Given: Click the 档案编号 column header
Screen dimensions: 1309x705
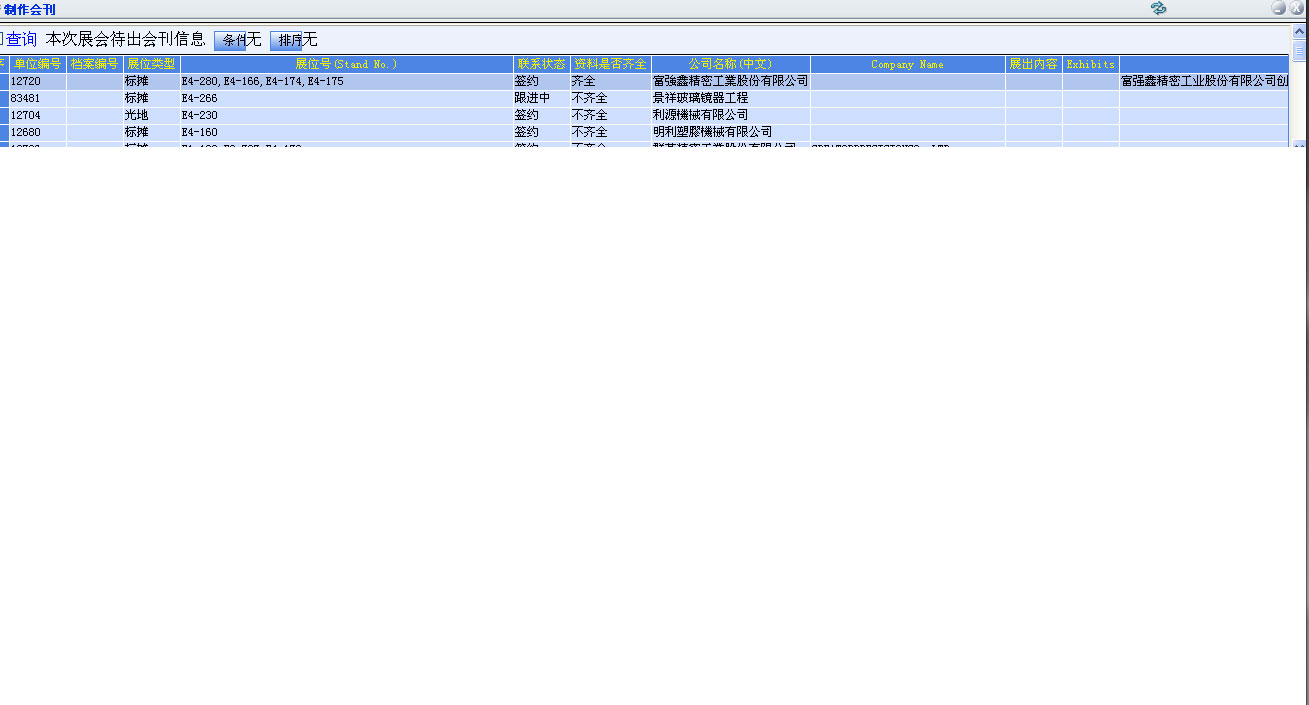Looking at the screenshot, I should pos(95,64).
